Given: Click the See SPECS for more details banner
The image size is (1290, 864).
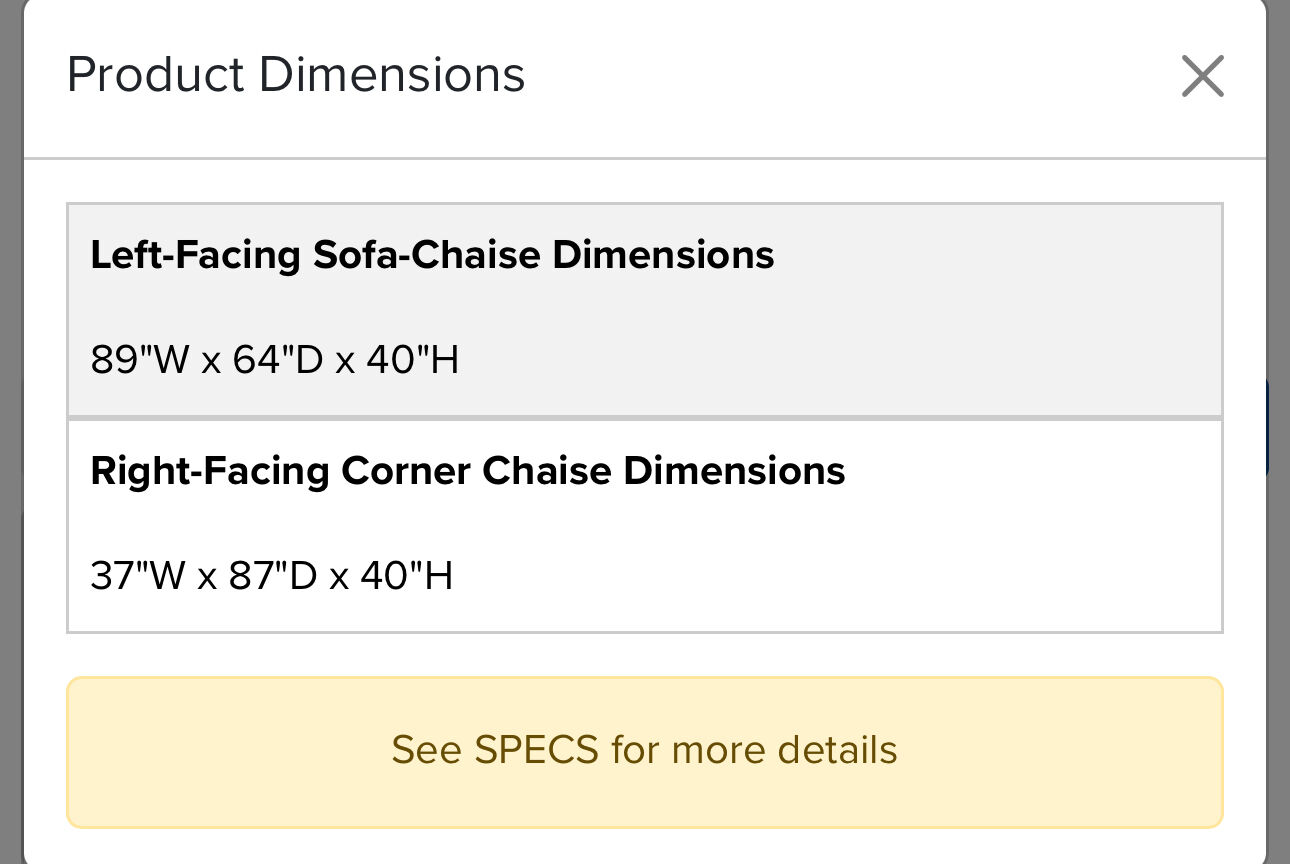Looking at the screenshot, I should pos(644,751).
